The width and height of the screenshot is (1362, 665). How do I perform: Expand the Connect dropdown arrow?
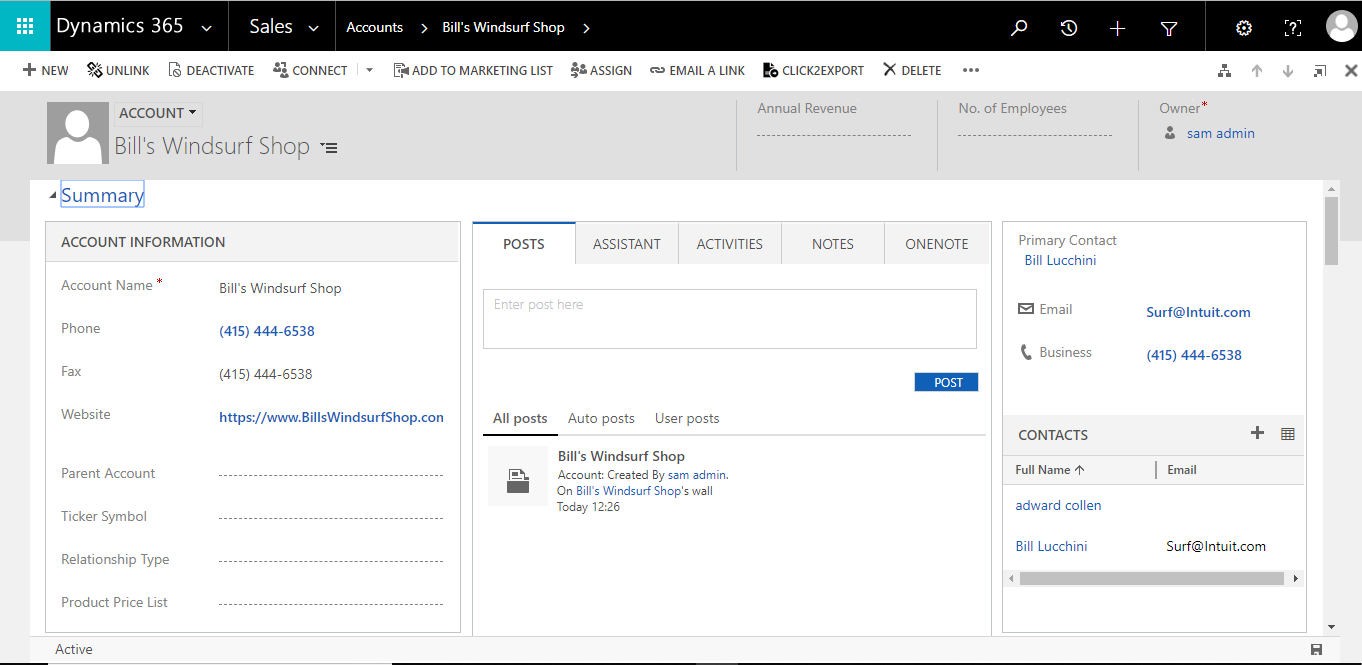tap(369, 70)
